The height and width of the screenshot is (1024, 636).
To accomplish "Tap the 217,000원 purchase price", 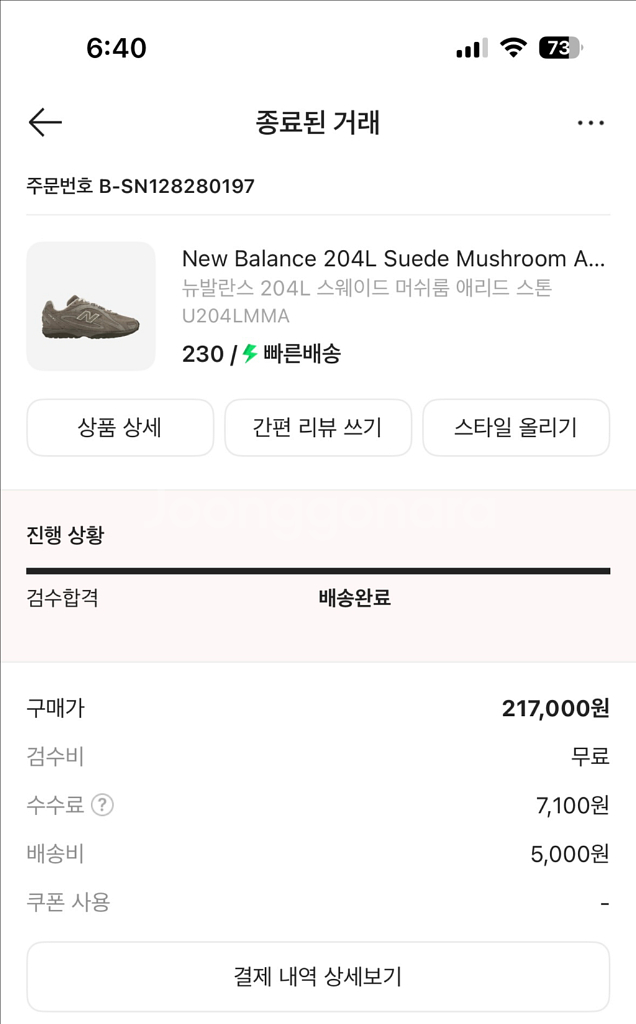I will (x=555, y=708).
